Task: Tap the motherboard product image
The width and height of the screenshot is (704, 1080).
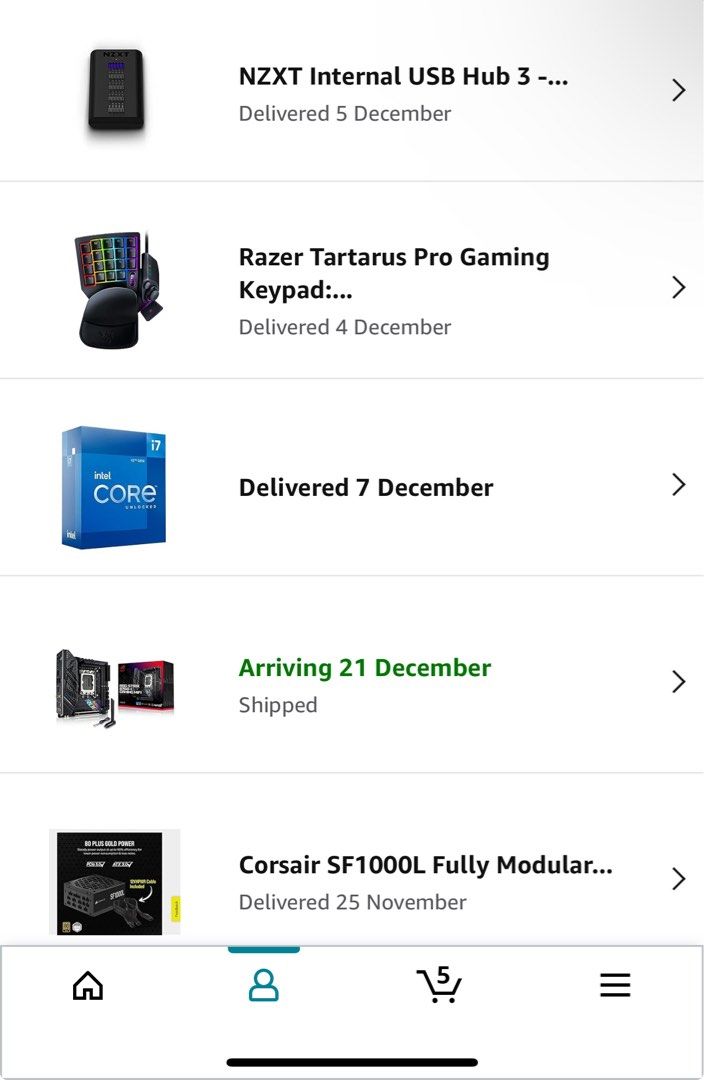Action: pyautogui.click(x=114, y=687)
